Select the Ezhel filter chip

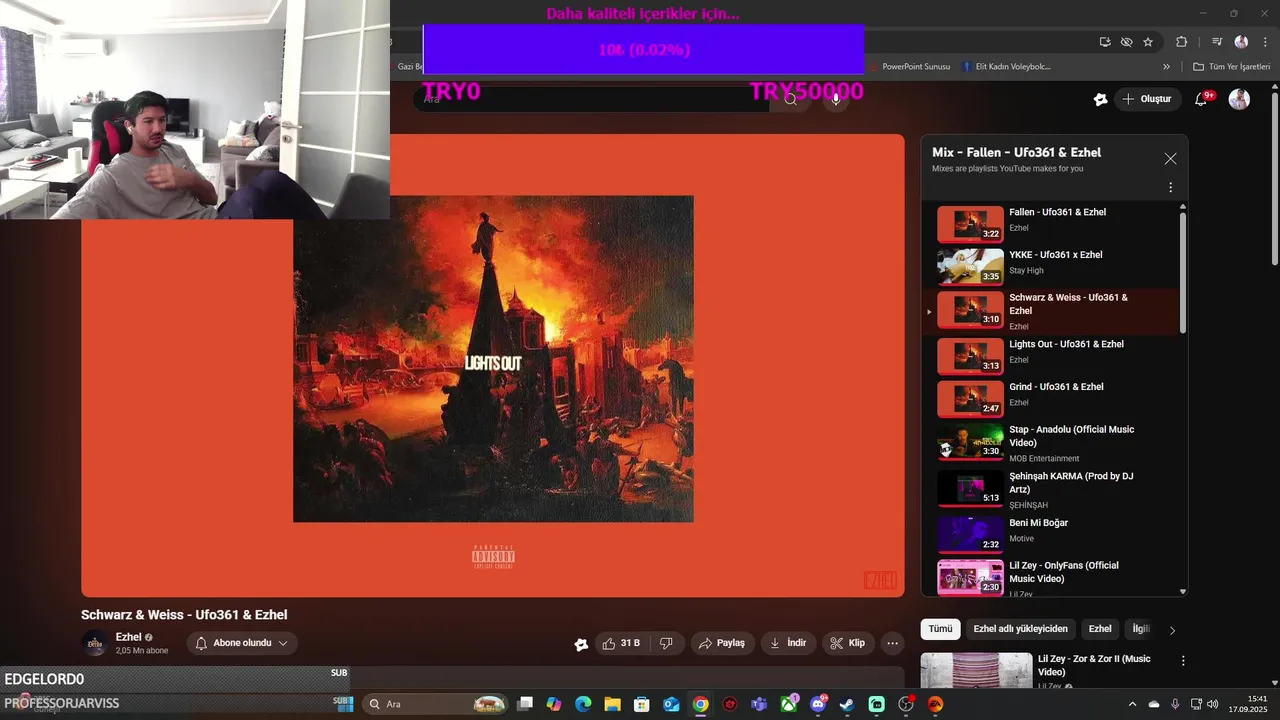coord(1100,629)
